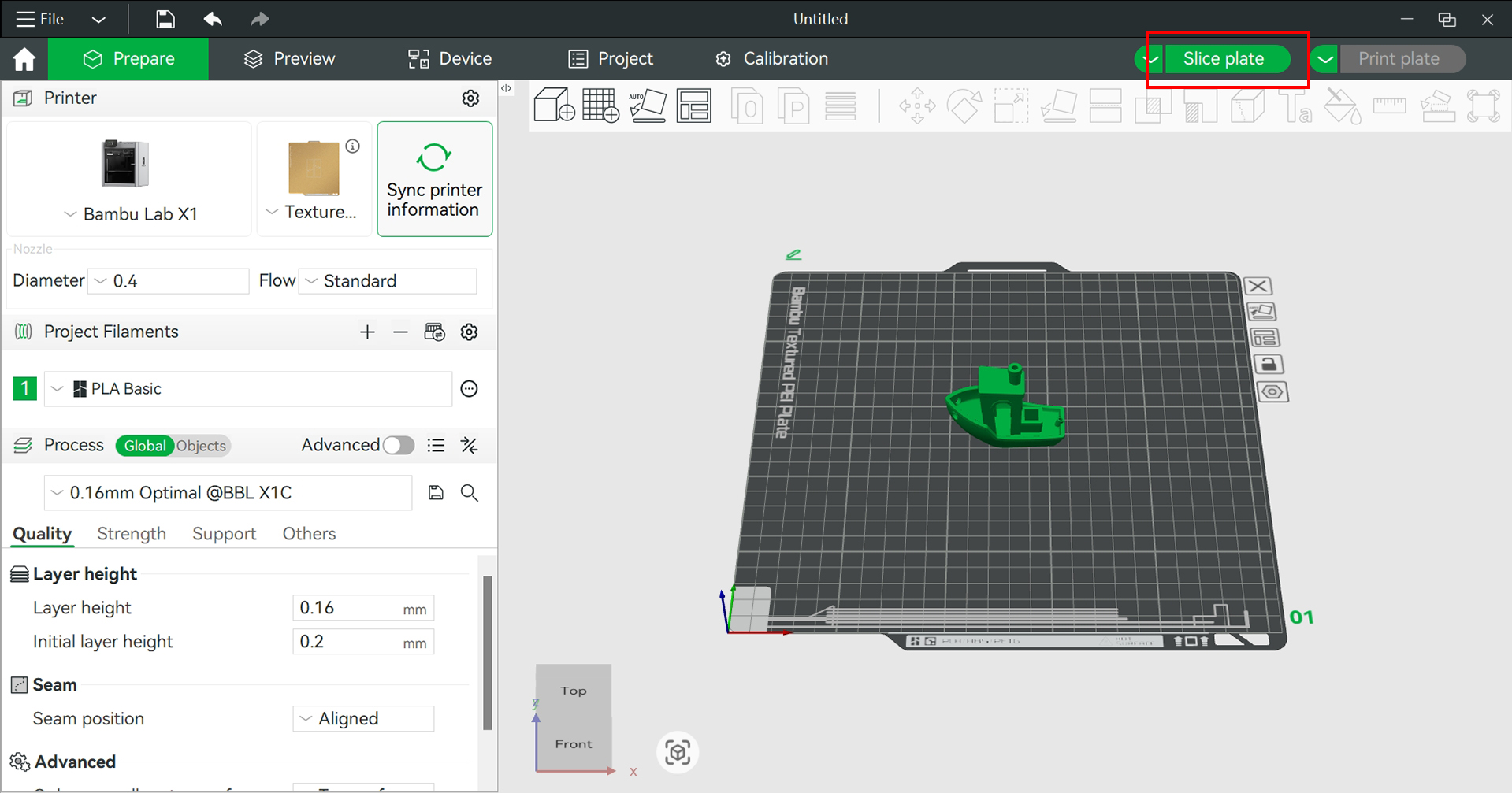Switch to the Preview tab
The width and height of the screenshot is (1512, 793).
click(290, 59)
